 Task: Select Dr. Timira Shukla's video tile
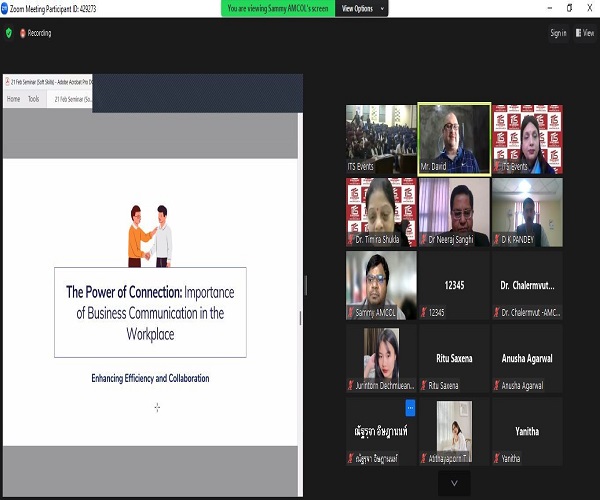pos(381,212)
